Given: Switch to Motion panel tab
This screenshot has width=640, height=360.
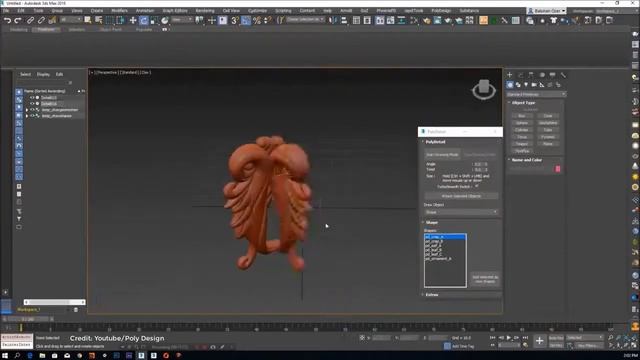Looking at the screenshot, I should point(542,75).
